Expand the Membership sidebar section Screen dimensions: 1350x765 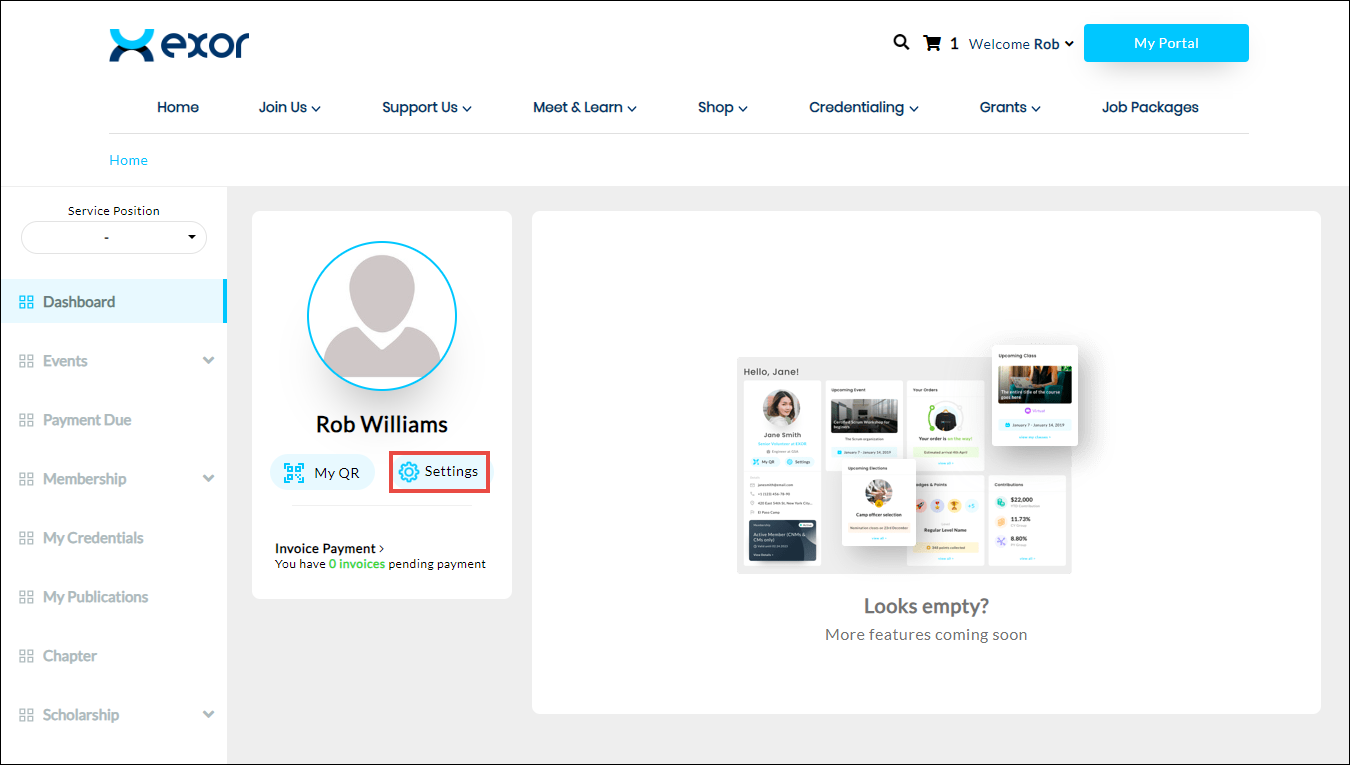point(208,479)
